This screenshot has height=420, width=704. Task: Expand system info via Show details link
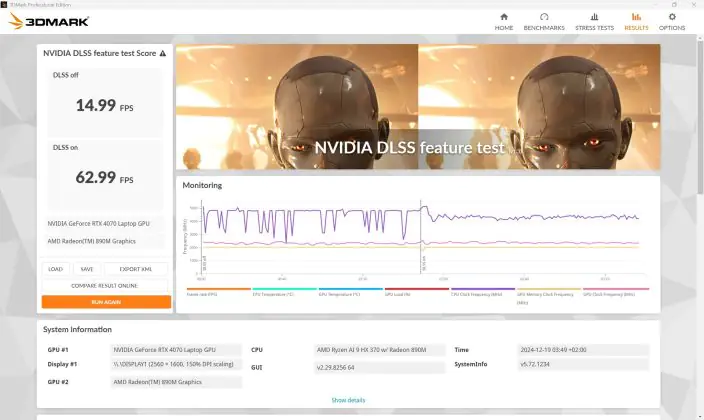pos(348,400)
